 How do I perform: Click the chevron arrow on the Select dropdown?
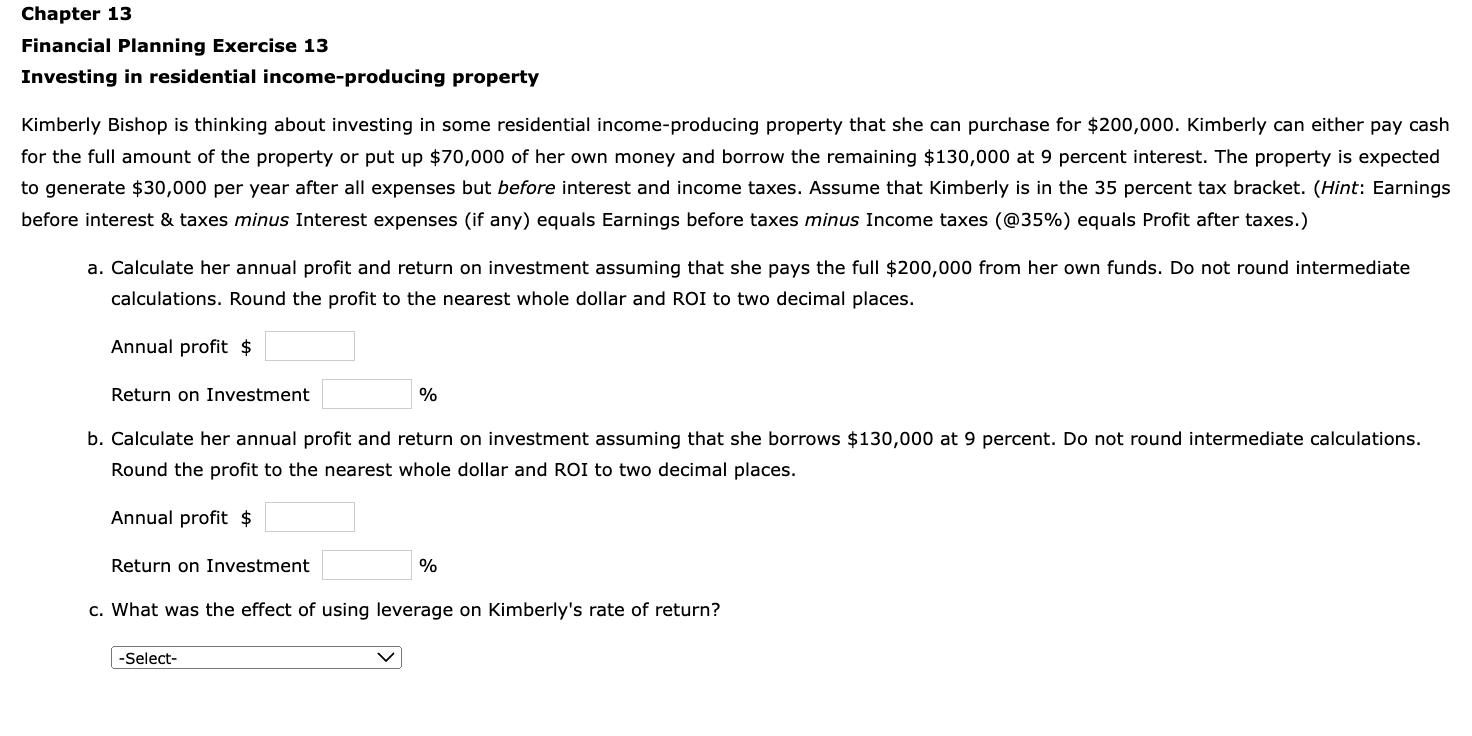387,657
